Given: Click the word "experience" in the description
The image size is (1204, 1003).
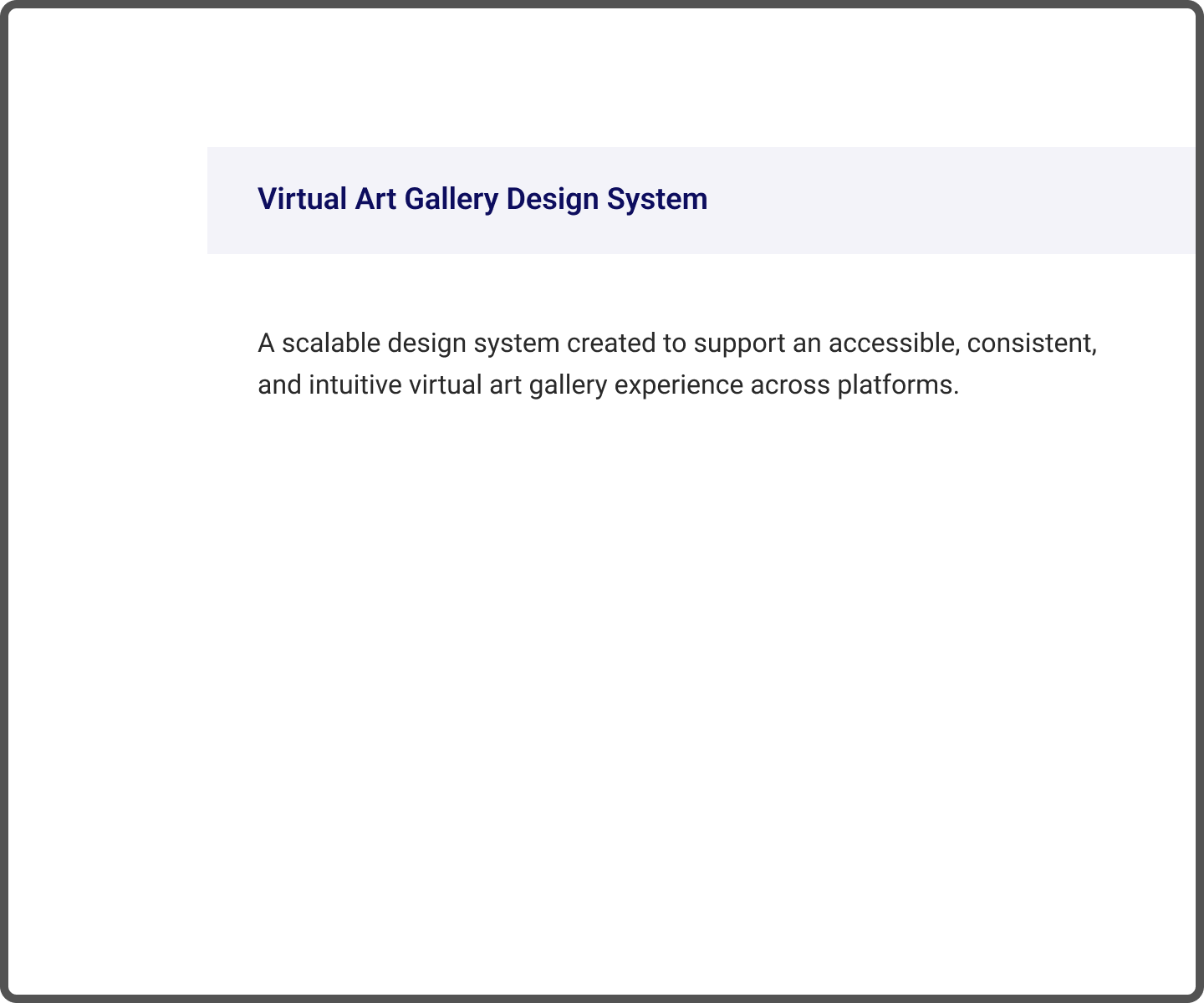Looking at the screenshot, I should click(678, 385).
